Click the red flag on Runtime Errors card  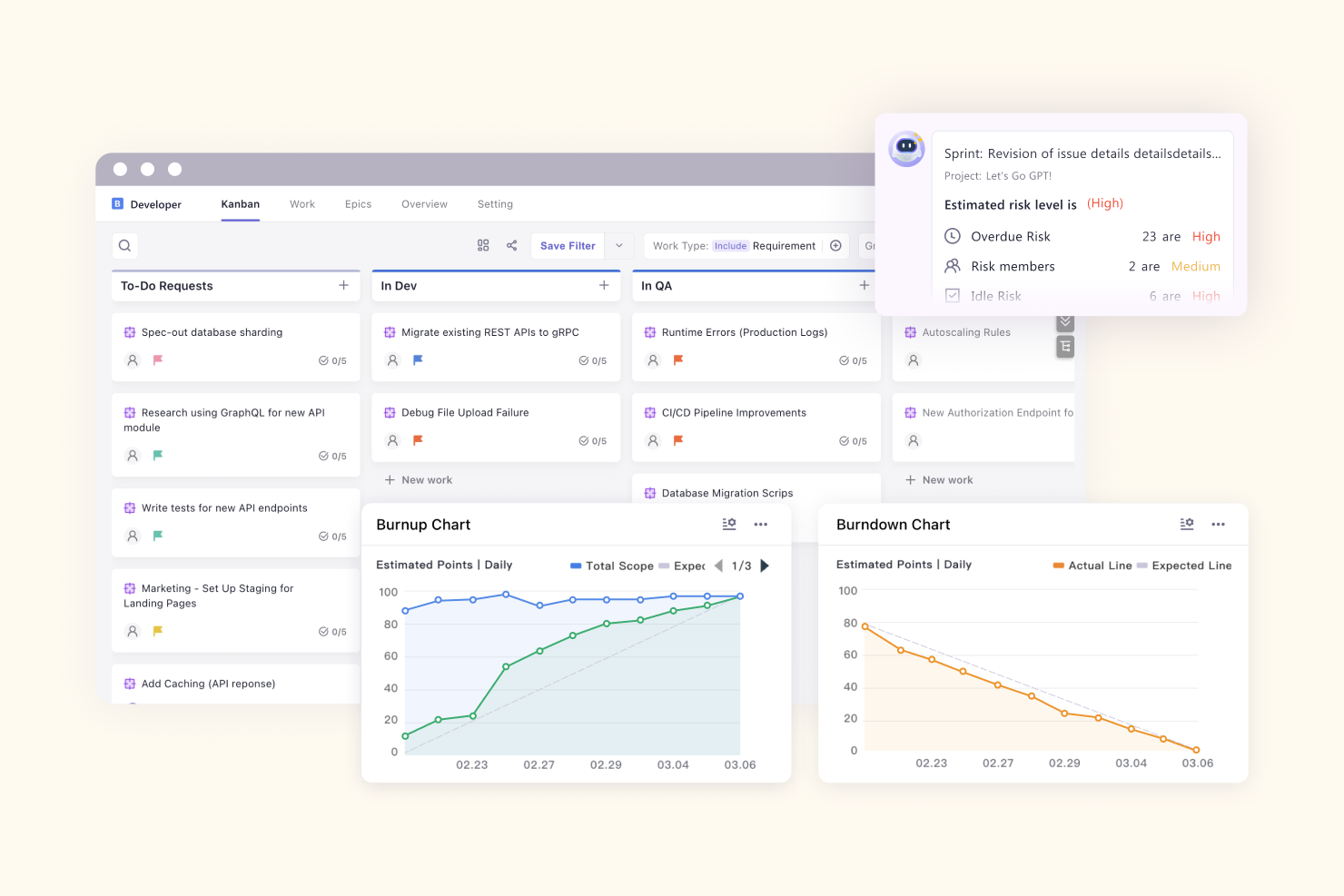(x=677, y=360)
